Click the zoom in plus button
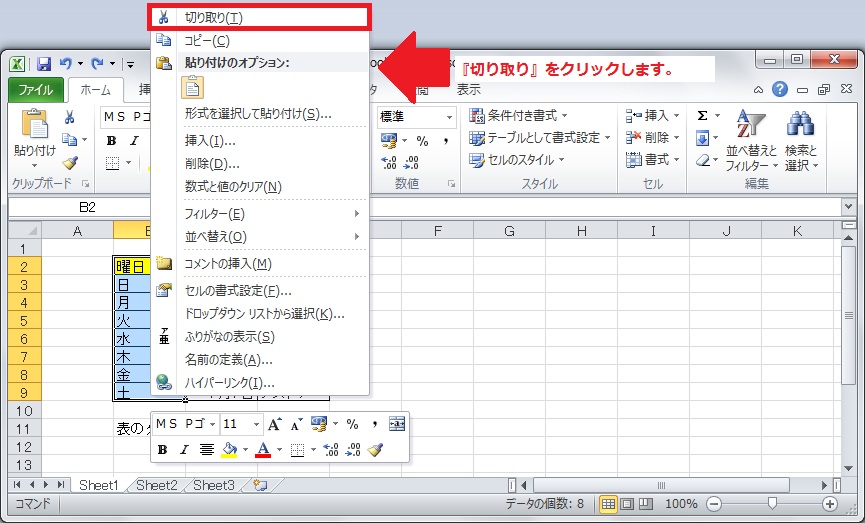Image resolution: width=865 pixels, height=523 pixels. coord(830,504)
